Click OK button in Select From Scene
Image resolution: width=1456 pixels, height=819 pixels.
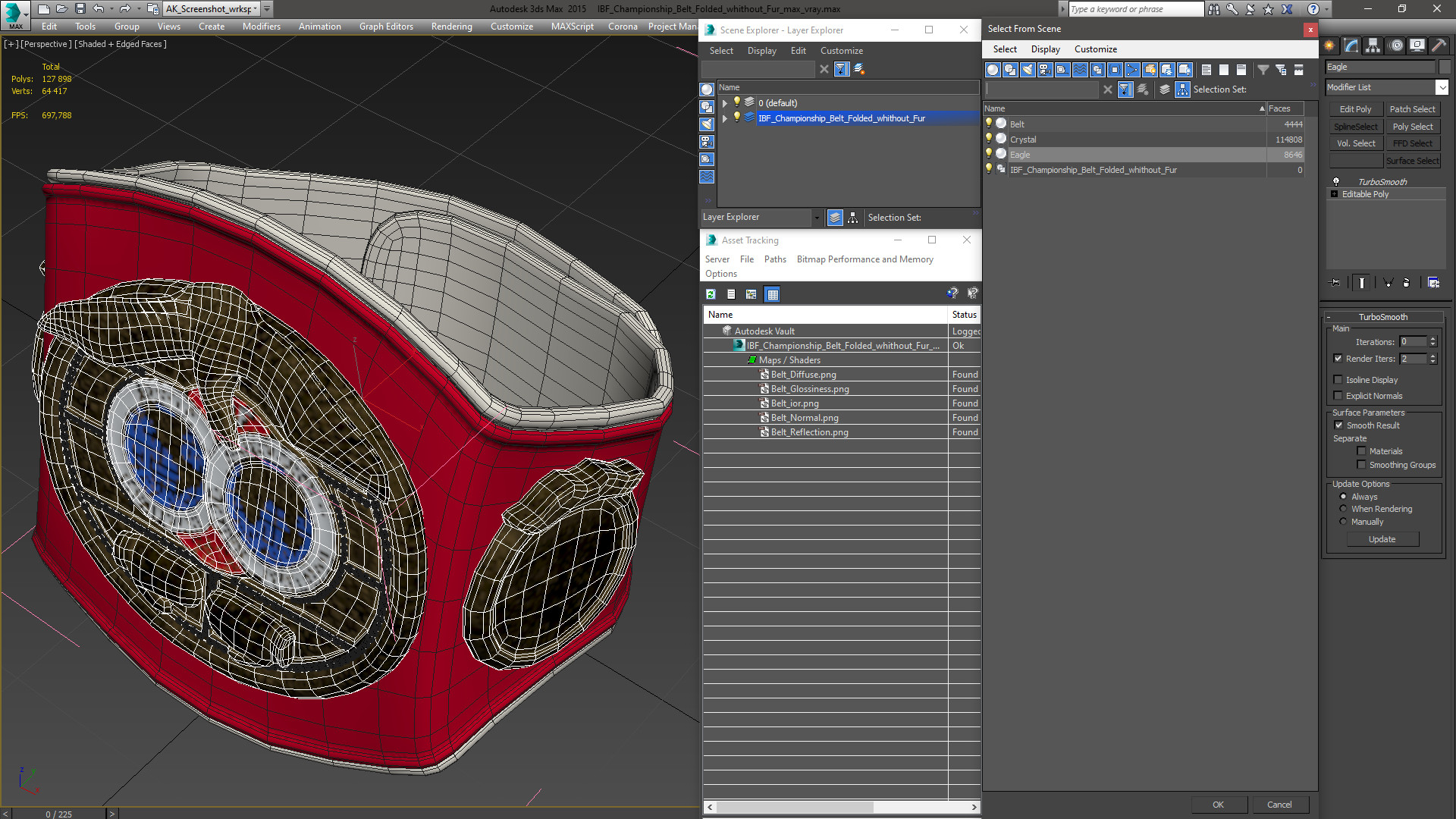click(x=1218, y=805)
